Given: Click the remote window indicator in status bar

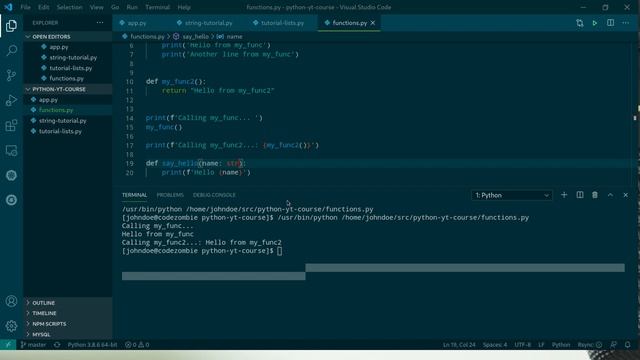Looking at the screenshot, I should point(8,344).
